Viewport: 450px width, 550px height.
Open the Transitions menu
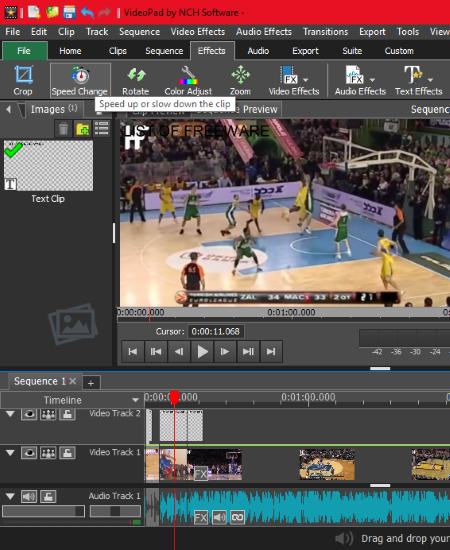point(325,32)
